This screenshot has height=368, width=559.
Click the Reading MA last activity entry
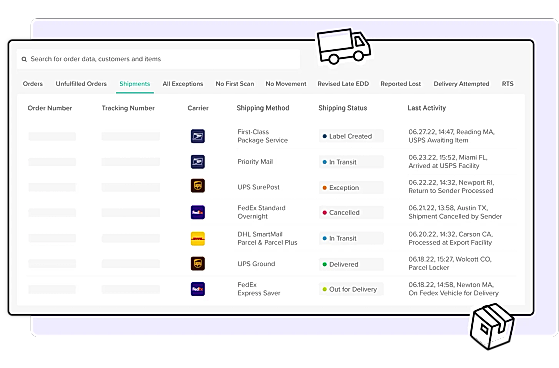point(451,136)
